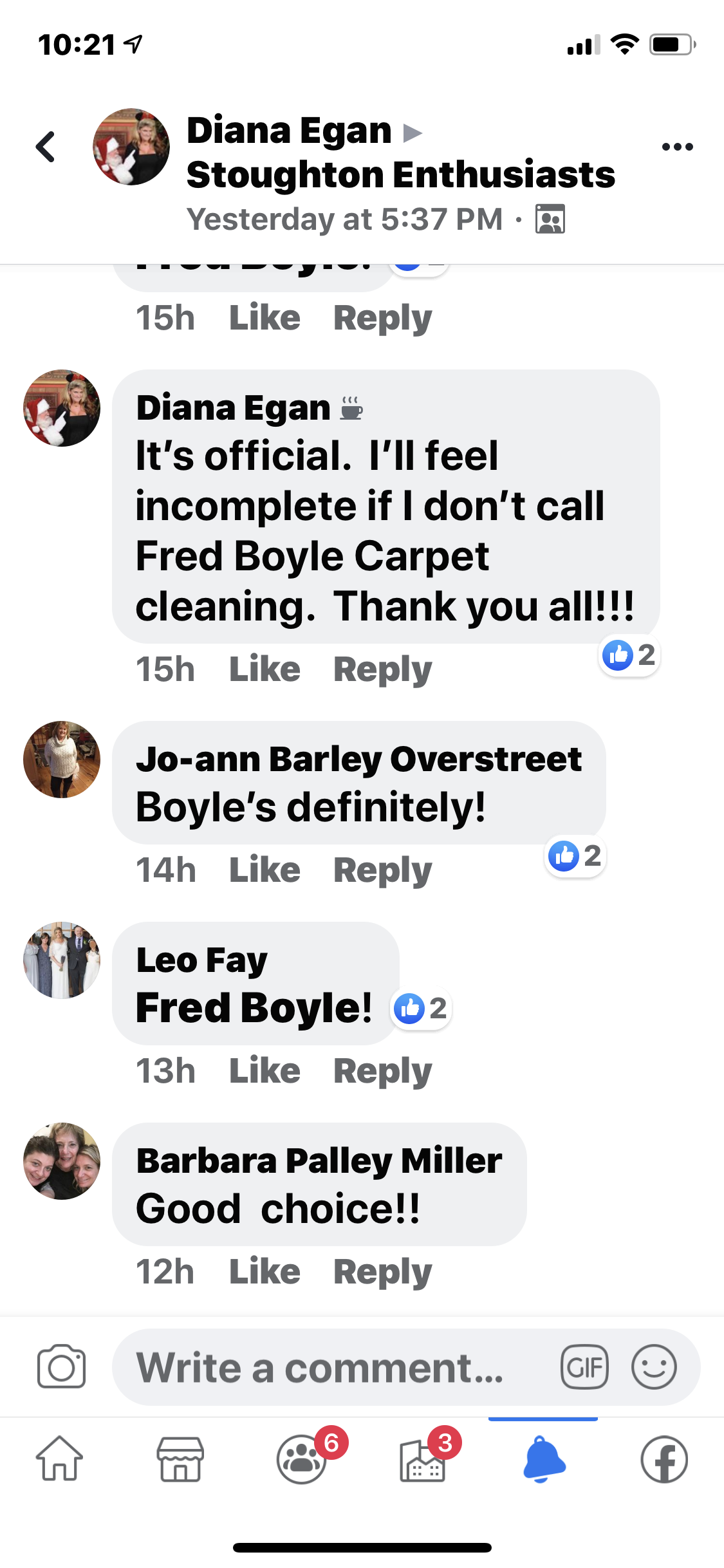View the reactions on Diana Egan's comment

[629, 655]
